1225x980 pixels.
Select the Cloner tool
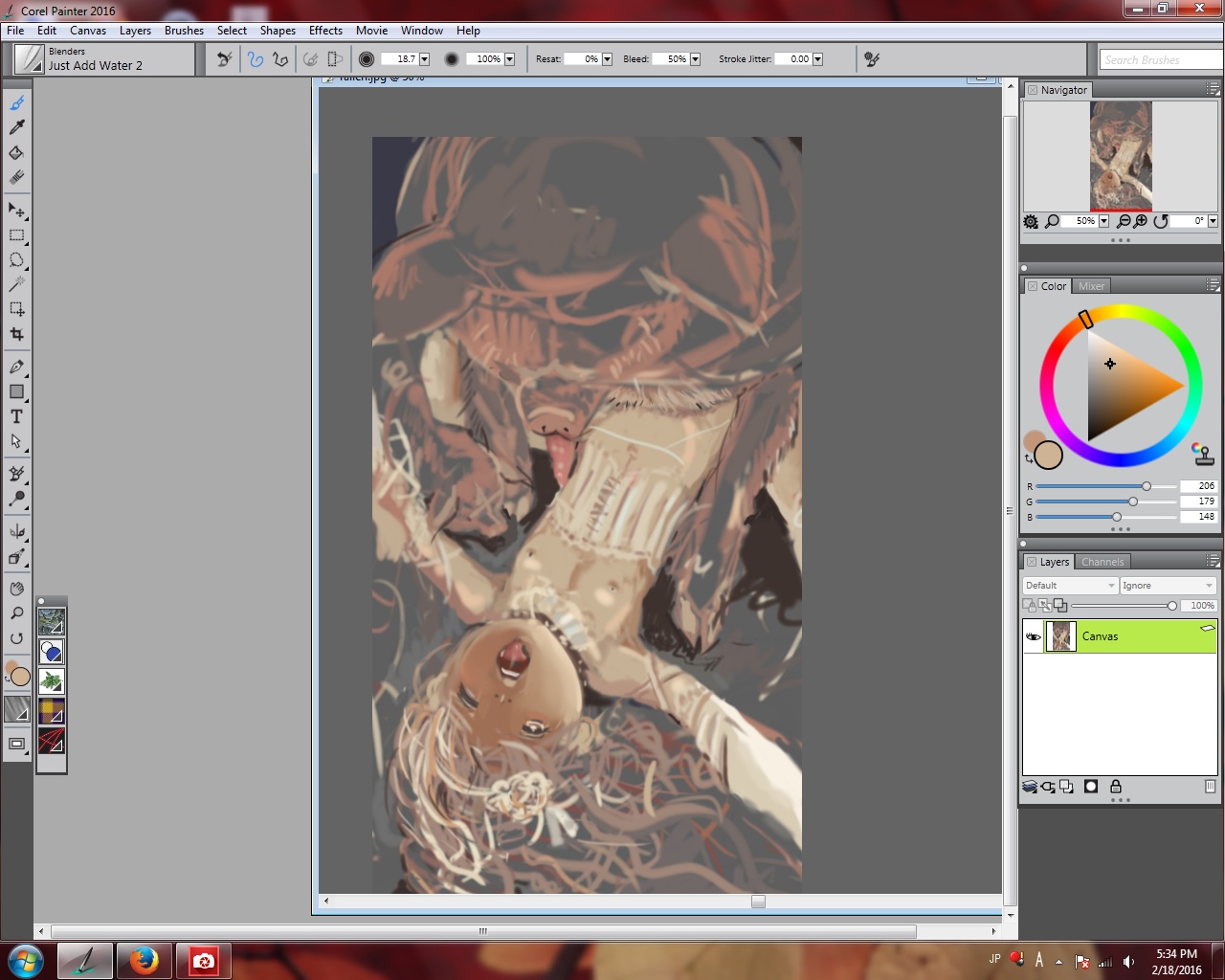16,474
